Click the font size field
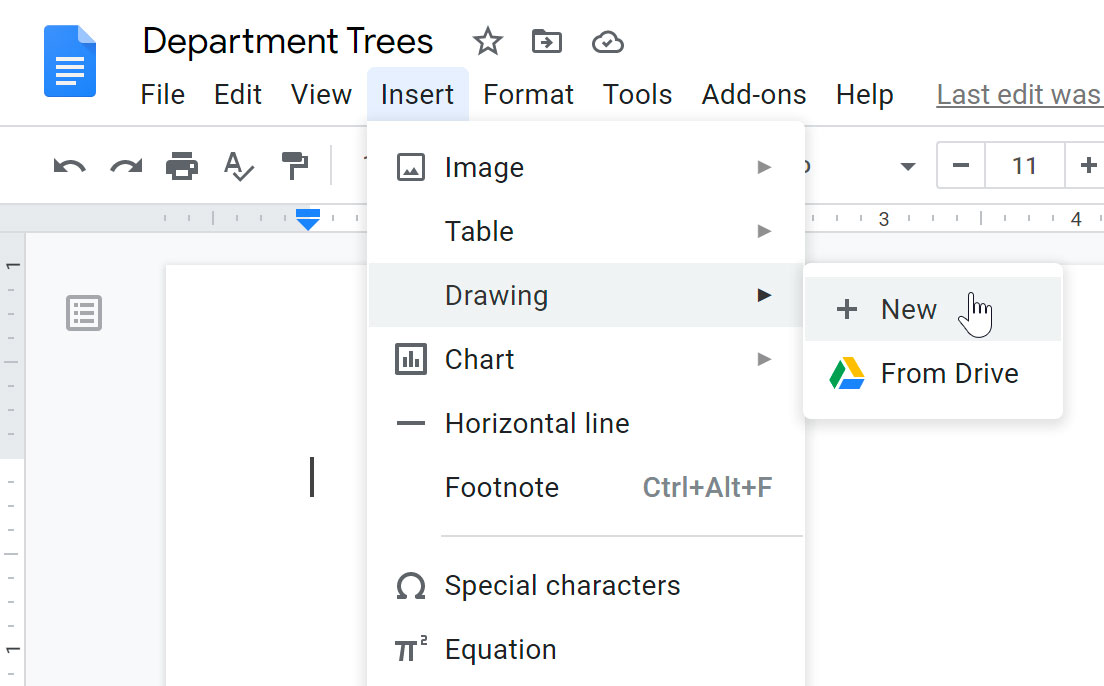Image resolution: width=1104 pixels, height=686 pixels. point(1024,165)
